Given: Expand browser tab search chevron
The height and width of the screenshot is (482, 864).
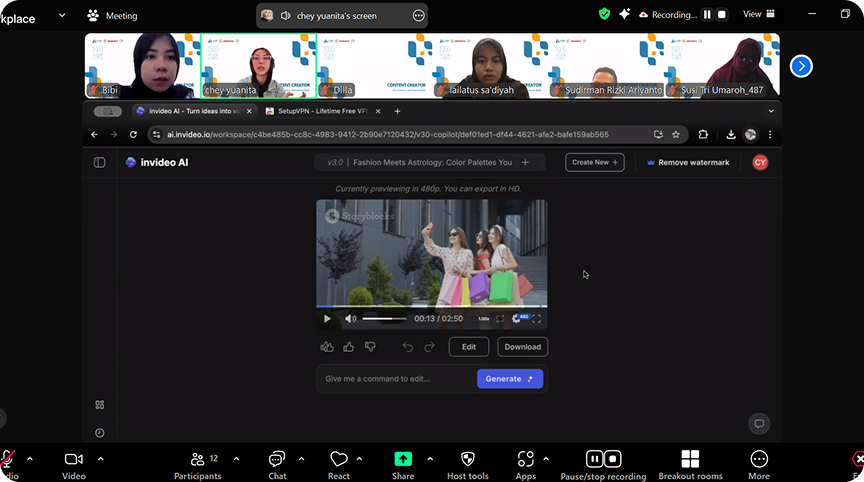Looking at the screenshot, I should coord(771,111).
